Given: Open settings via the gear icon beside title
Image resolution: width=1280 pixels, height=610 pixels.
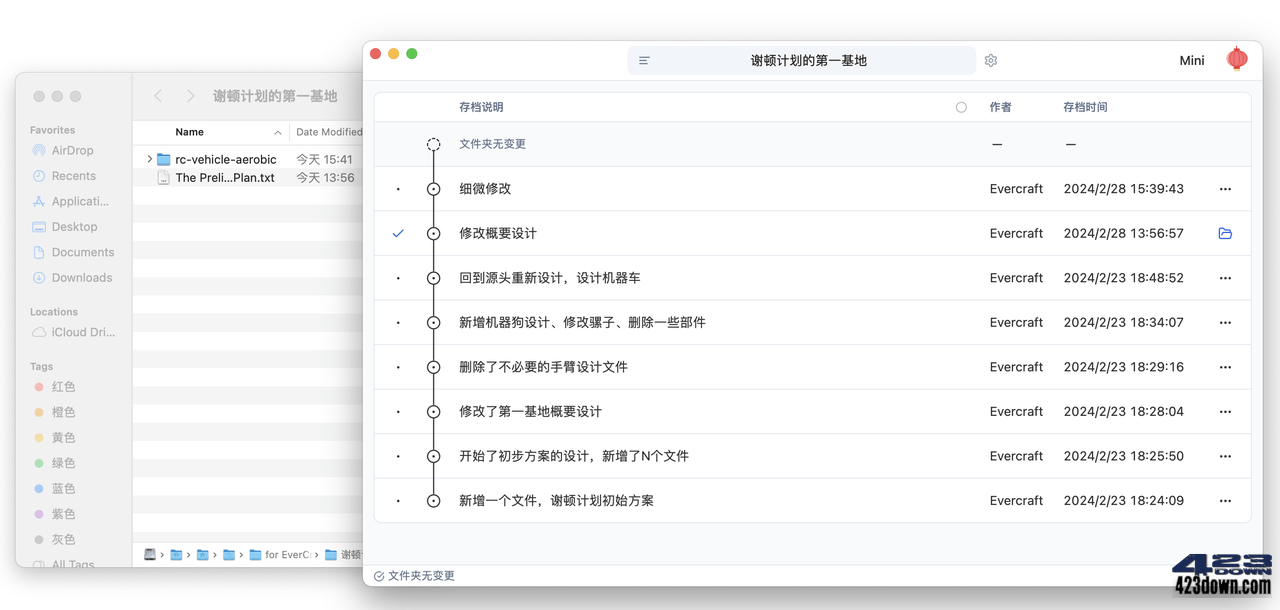Looking at the screenshot, I should point(990,60).
